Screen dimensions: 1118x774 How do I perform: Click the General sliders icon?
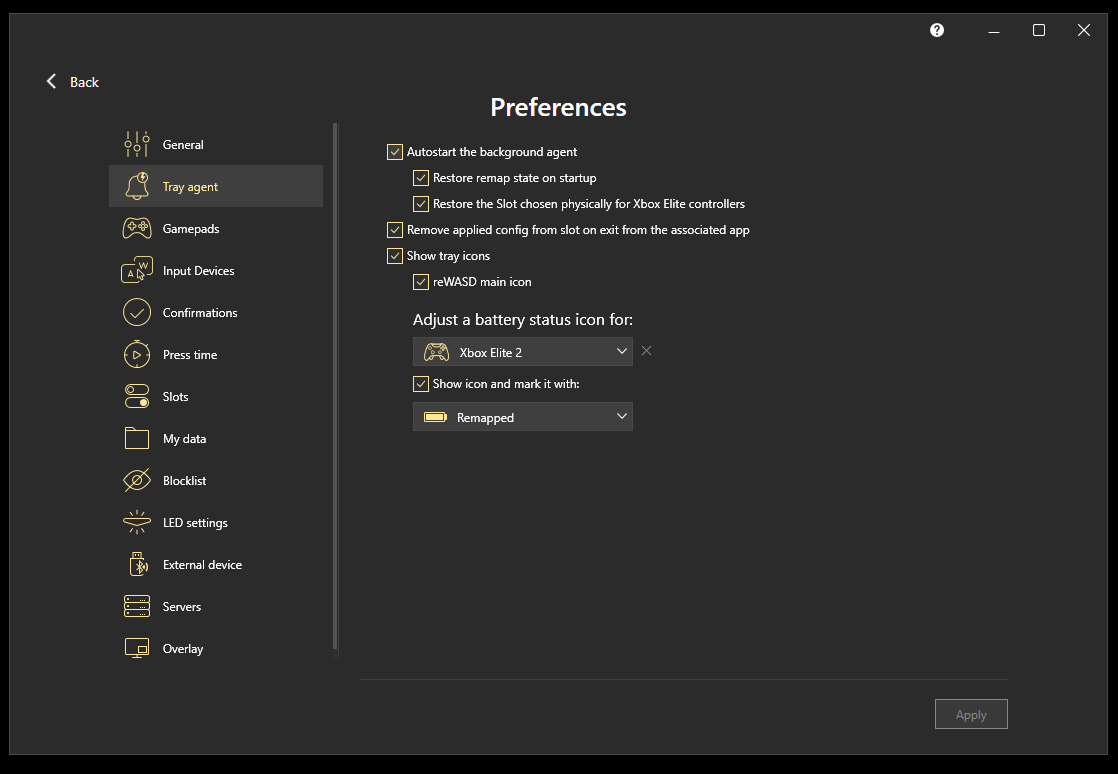point(137,145)
